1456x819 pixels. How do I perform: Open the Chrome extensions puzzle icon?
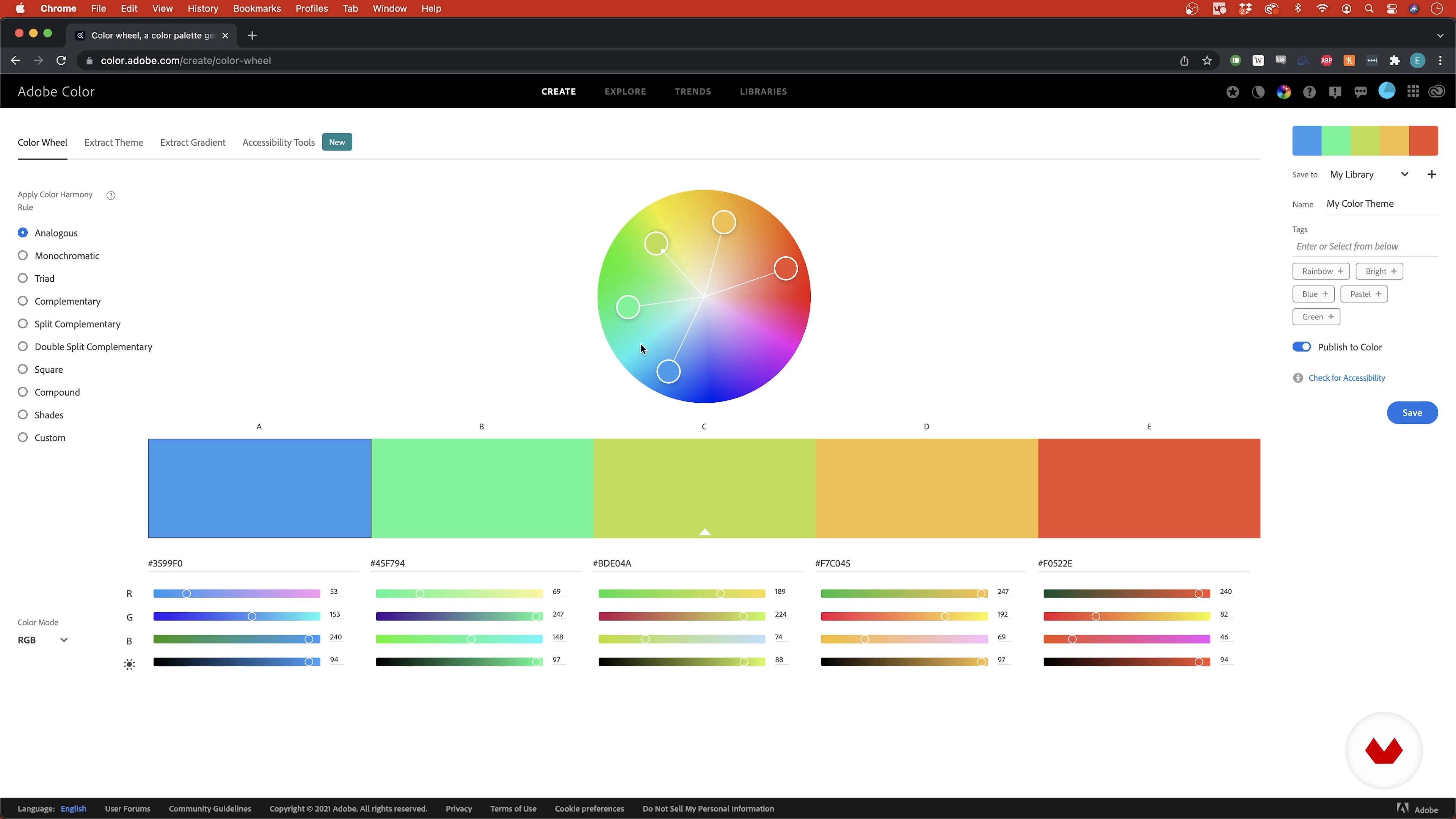[x=1395, y=61]
